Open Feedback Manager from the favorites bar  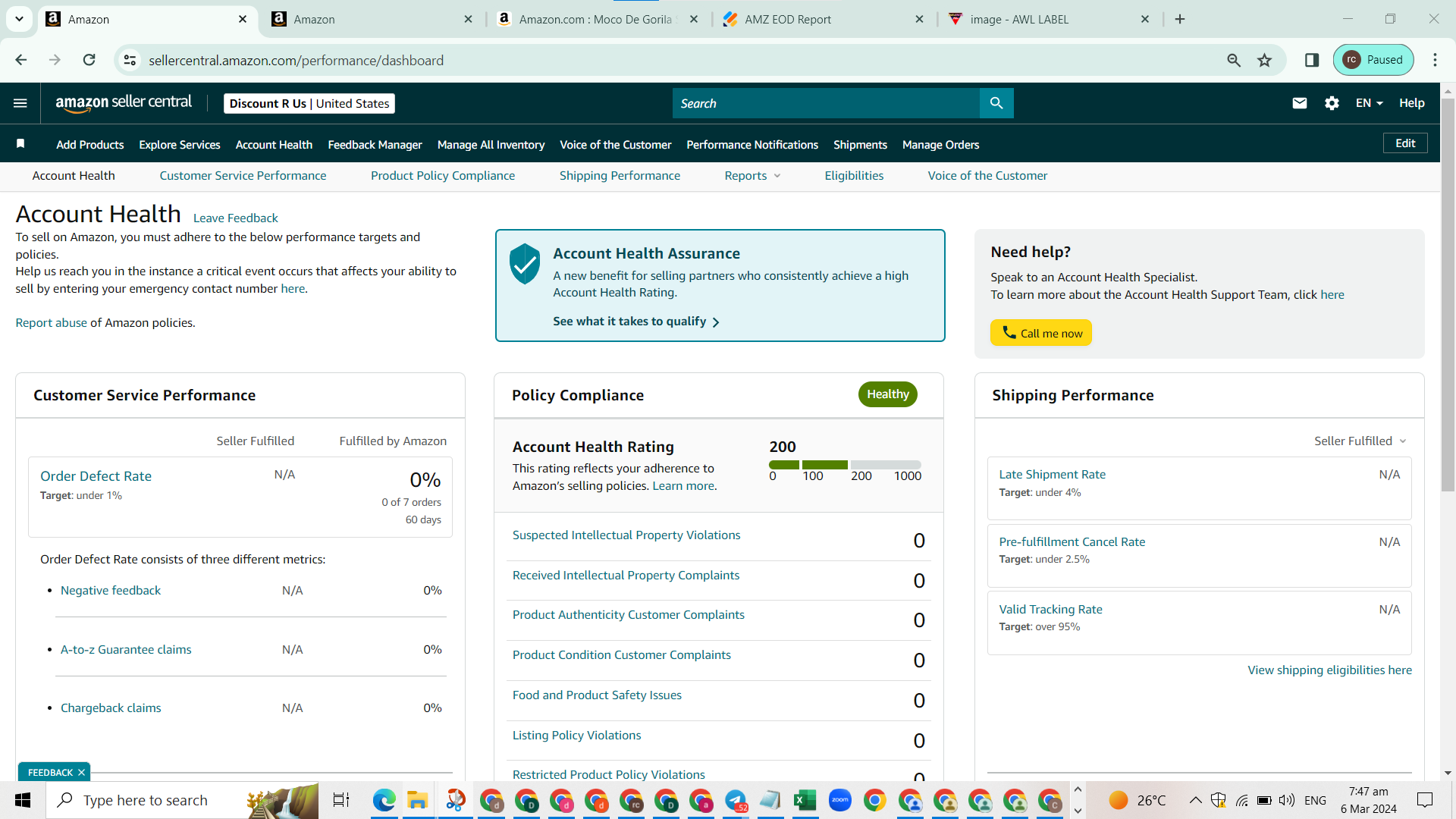[375, 144]
